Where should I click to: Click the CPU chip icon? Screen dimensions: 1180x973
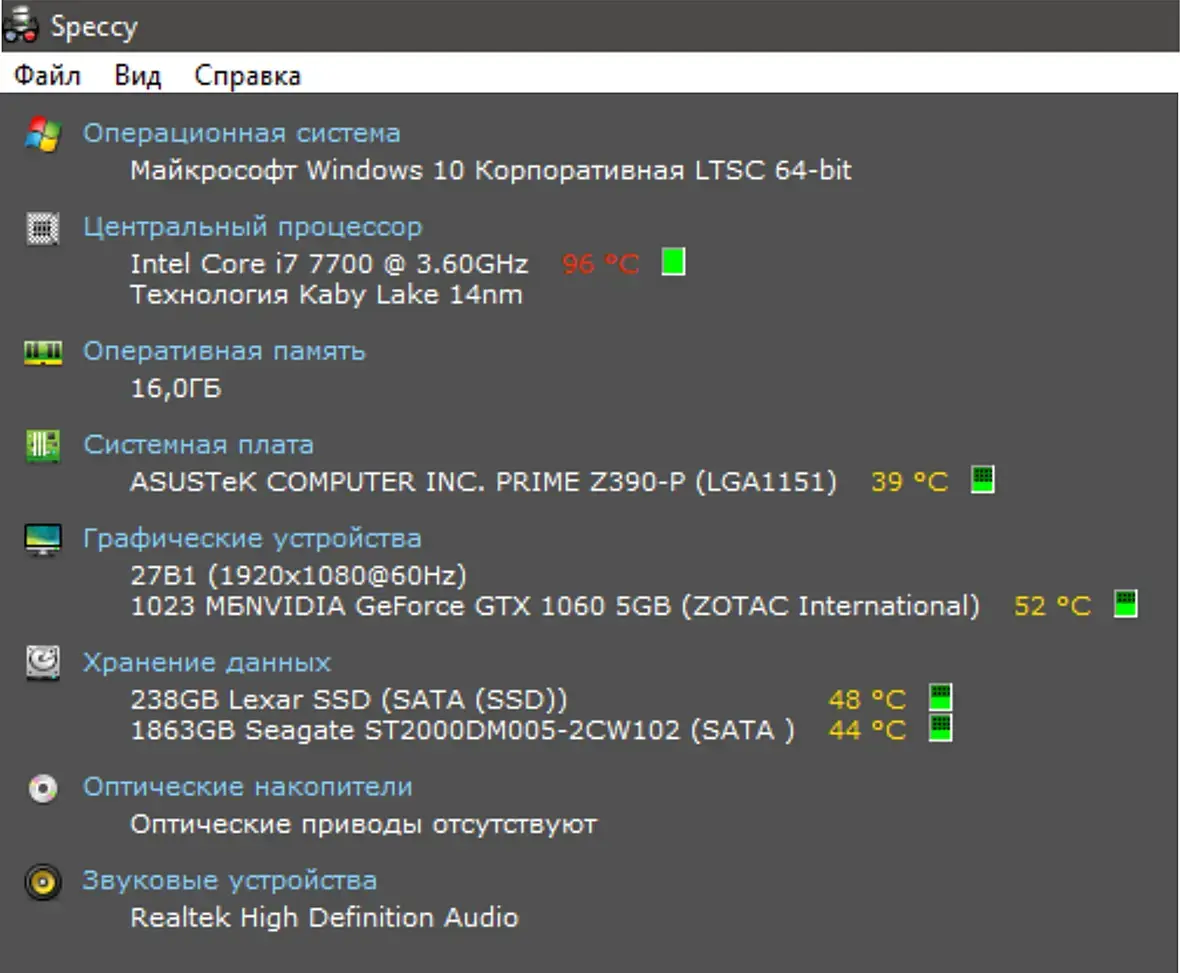pyautogui.click(x=43, y=228)
